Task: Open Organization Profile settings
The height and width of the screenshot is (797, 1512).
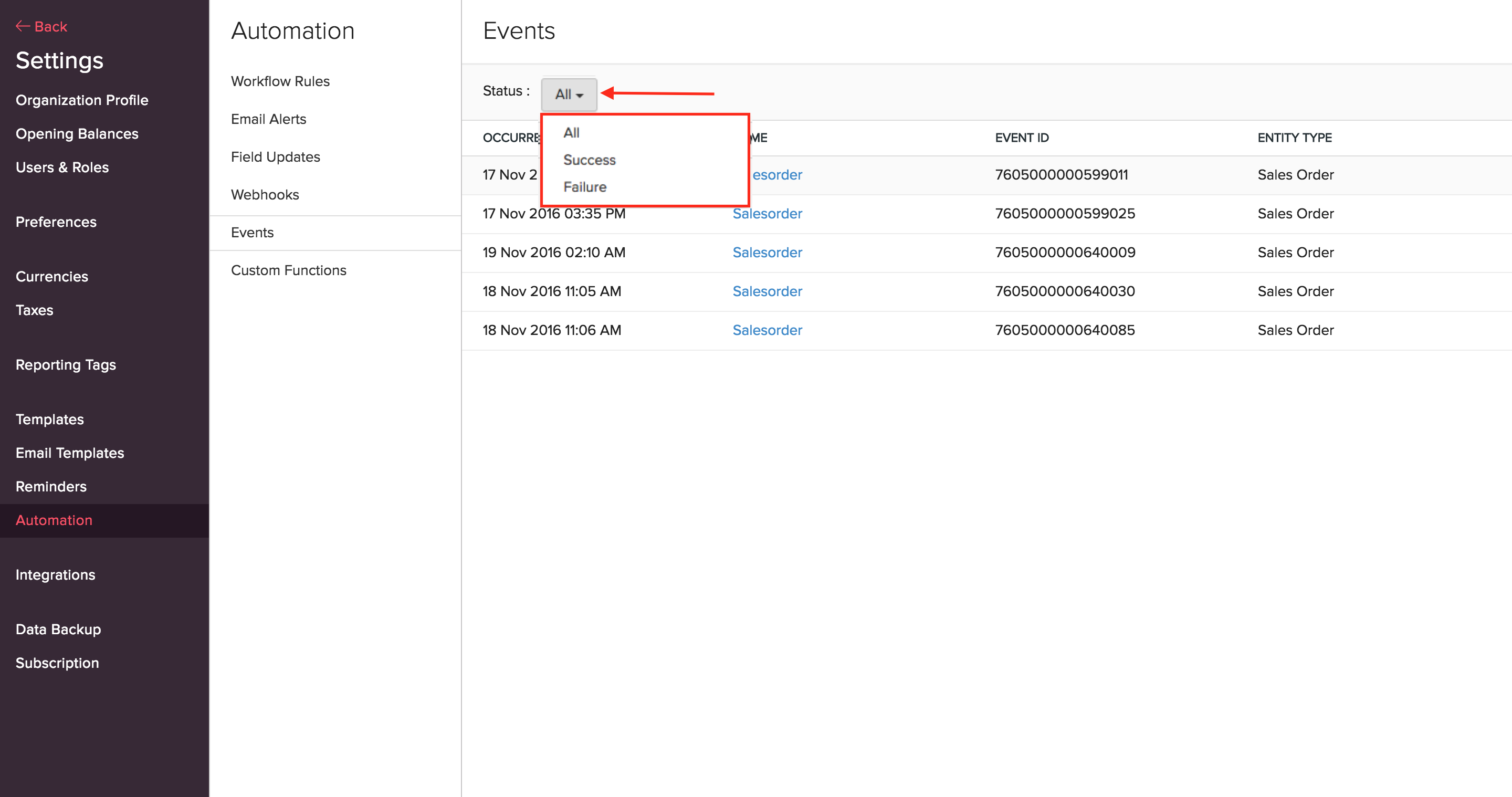Action: (x=81, y=100)
